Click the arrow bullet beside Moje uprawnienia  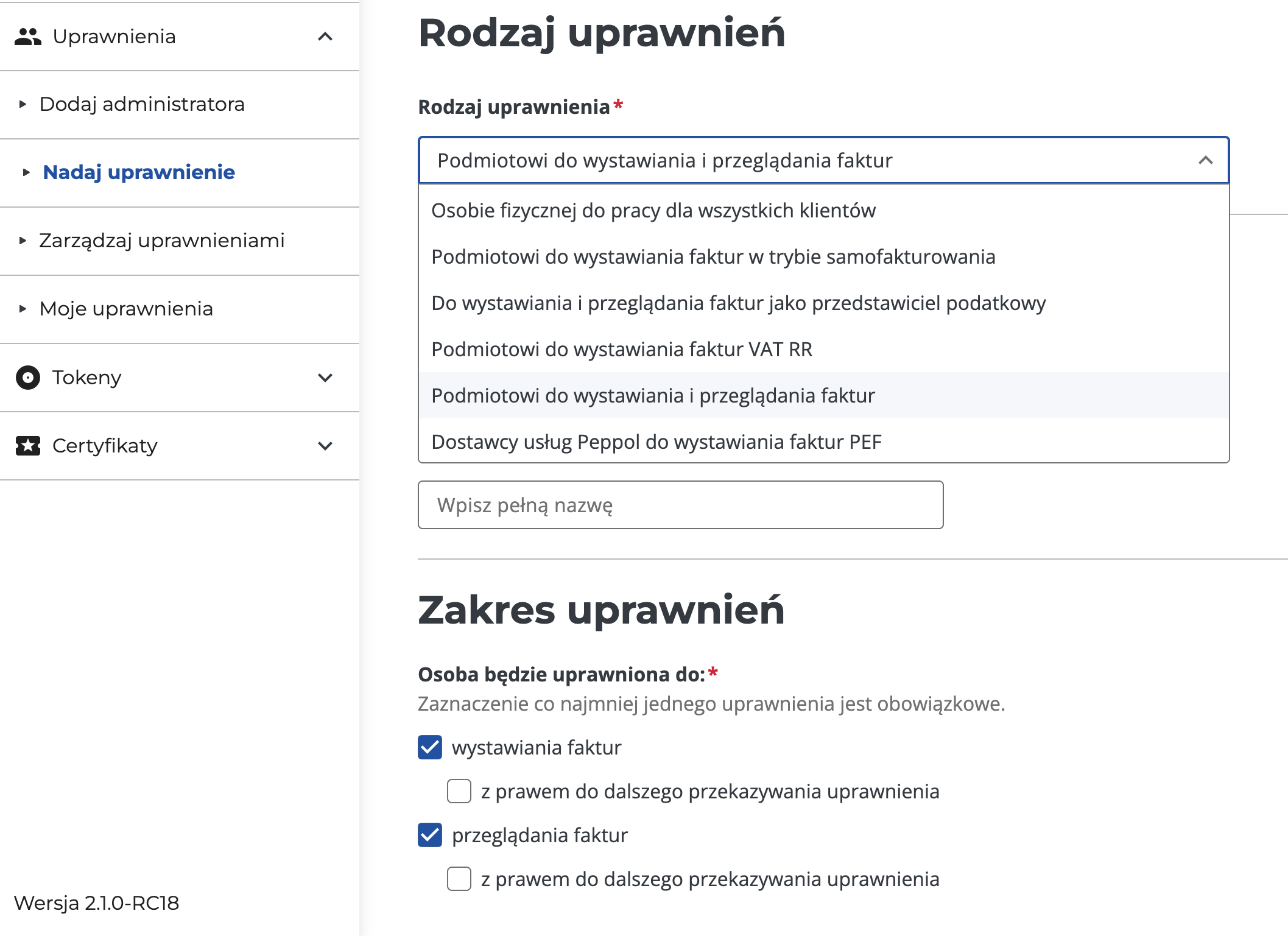(23, 309)
